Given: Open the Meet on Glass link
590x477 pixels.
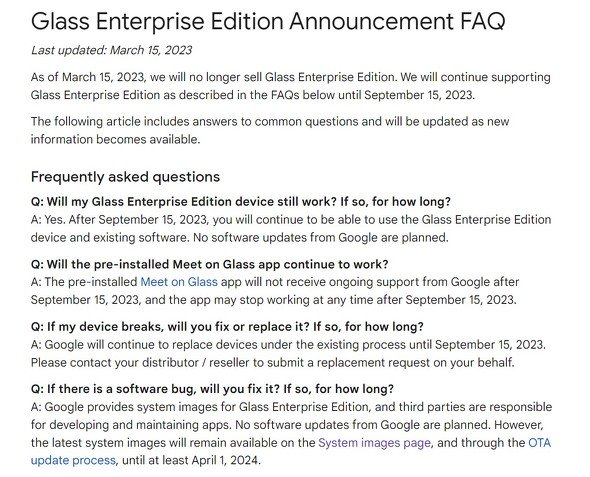Looking at the screenshot, I should 179,282.
